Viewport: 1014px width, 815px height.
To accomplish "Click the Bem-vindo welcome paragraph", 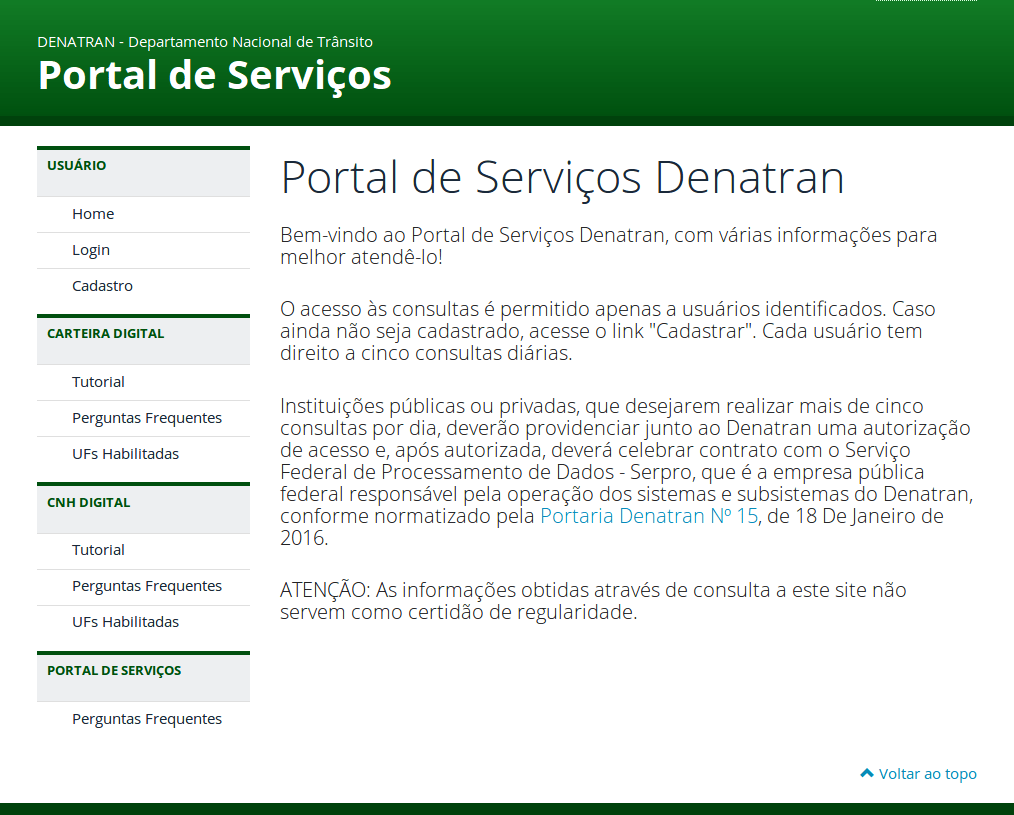I will pyautogui.click(x=609, y=246).
